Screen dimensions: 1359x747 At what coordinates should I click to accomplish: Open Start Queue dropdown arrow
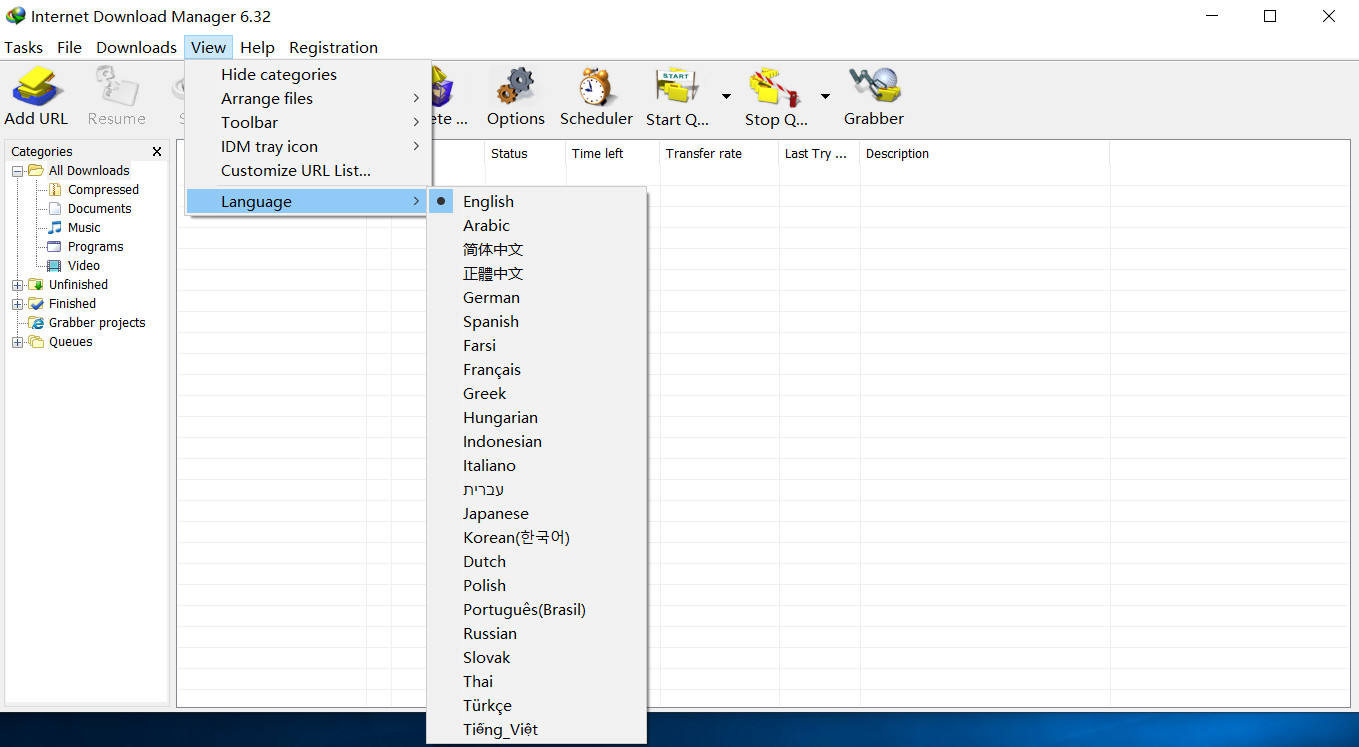click(726, 96)
